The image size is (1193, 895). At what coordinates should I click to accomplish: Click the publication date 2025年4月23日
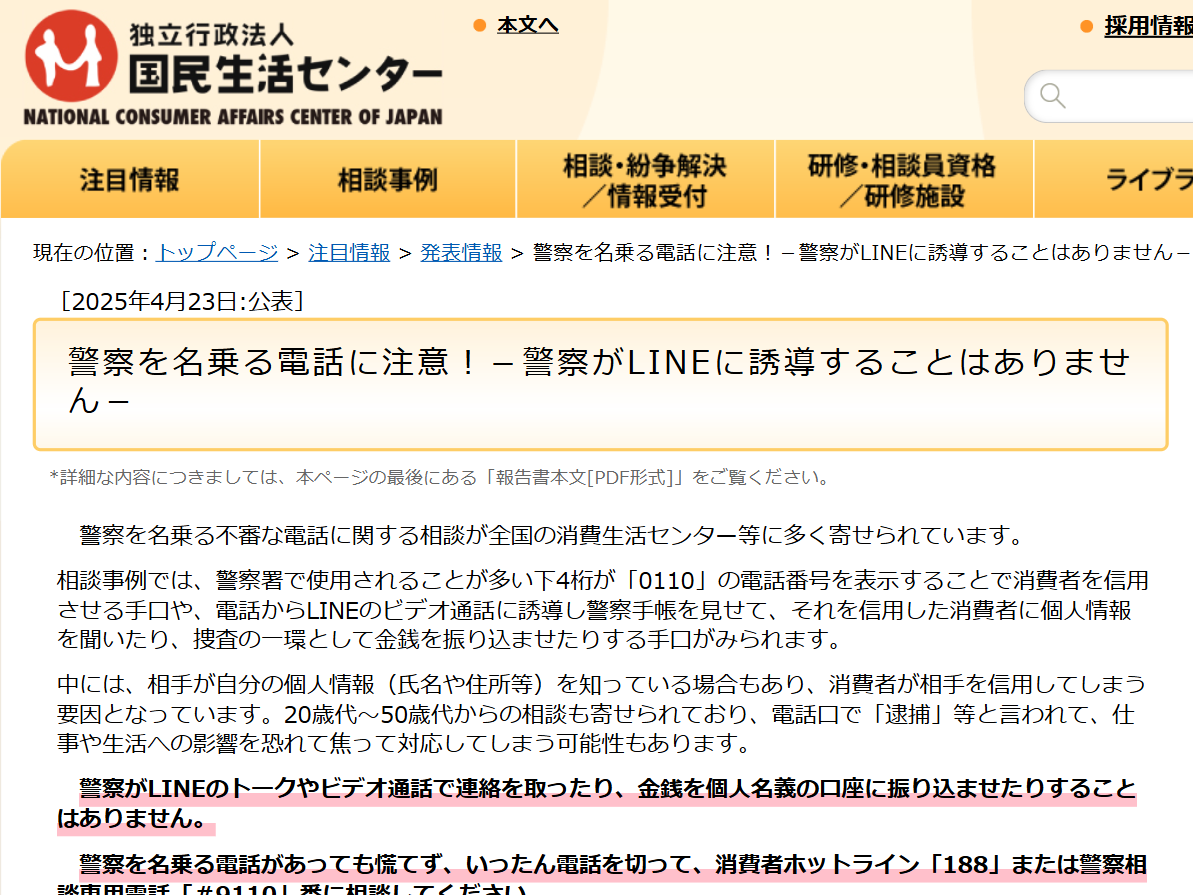(182, 301)
